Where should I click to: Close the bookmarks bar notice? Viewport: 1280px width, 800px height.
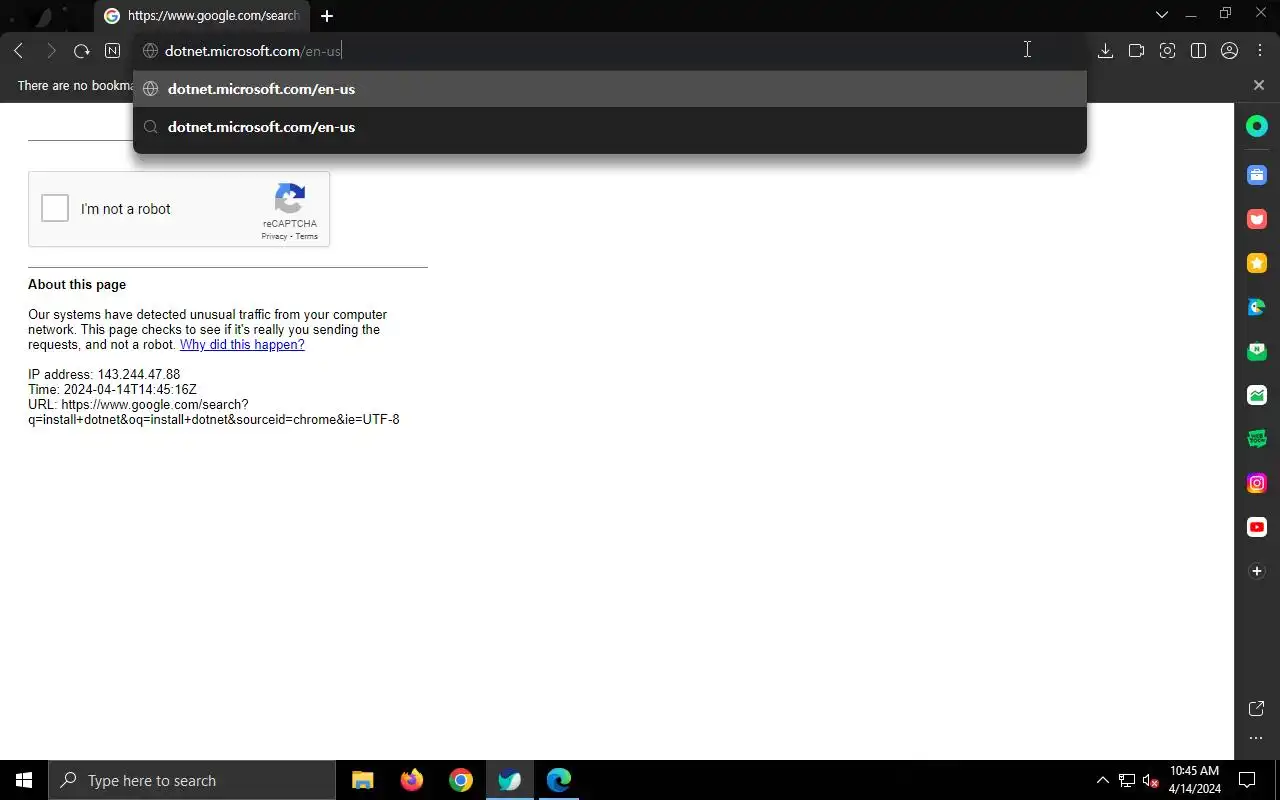[x=1259, y=85]
